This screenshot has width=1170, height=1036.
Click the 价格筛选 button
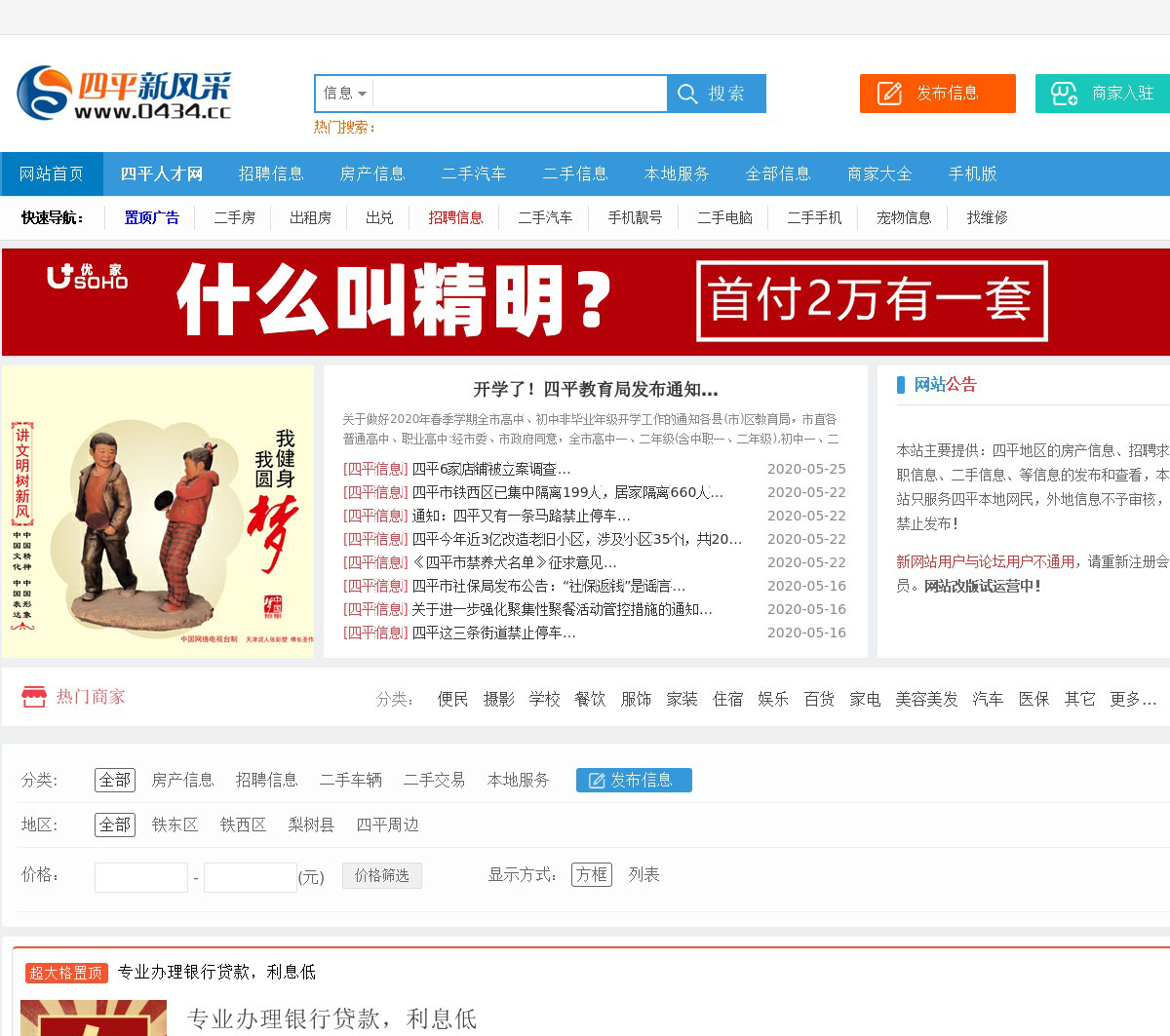click(382, 875)
